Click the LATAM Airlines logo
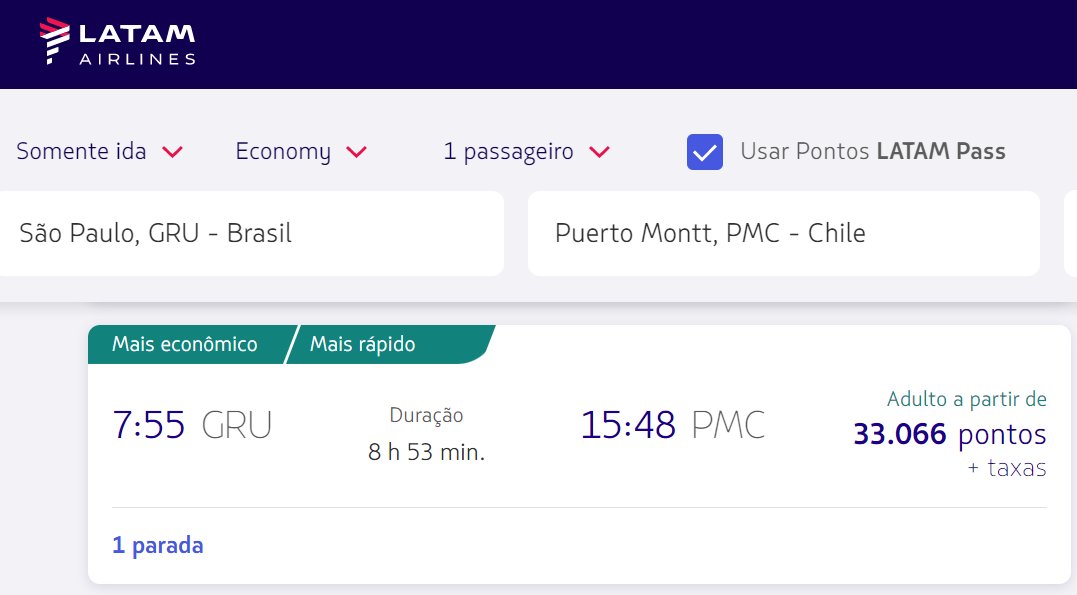 pyautogui.click(x=117, y=42)
